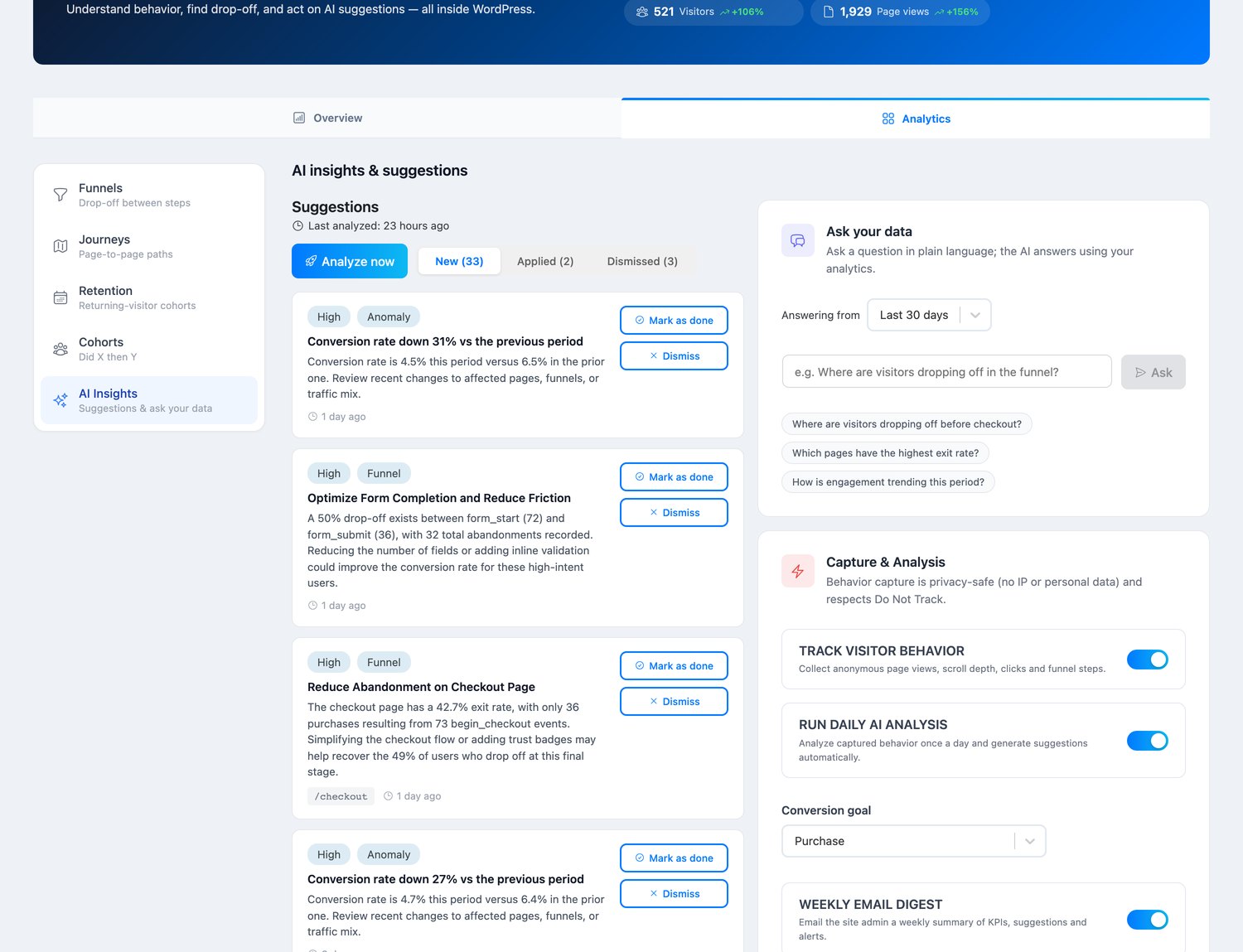Choose 'How is engagement trending this period?'

coord(888,482)
